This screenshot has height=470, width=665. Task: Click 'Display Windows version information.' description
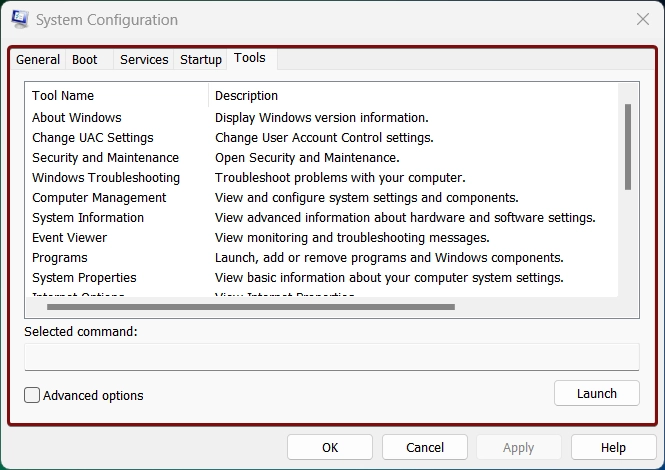point(321,118)
